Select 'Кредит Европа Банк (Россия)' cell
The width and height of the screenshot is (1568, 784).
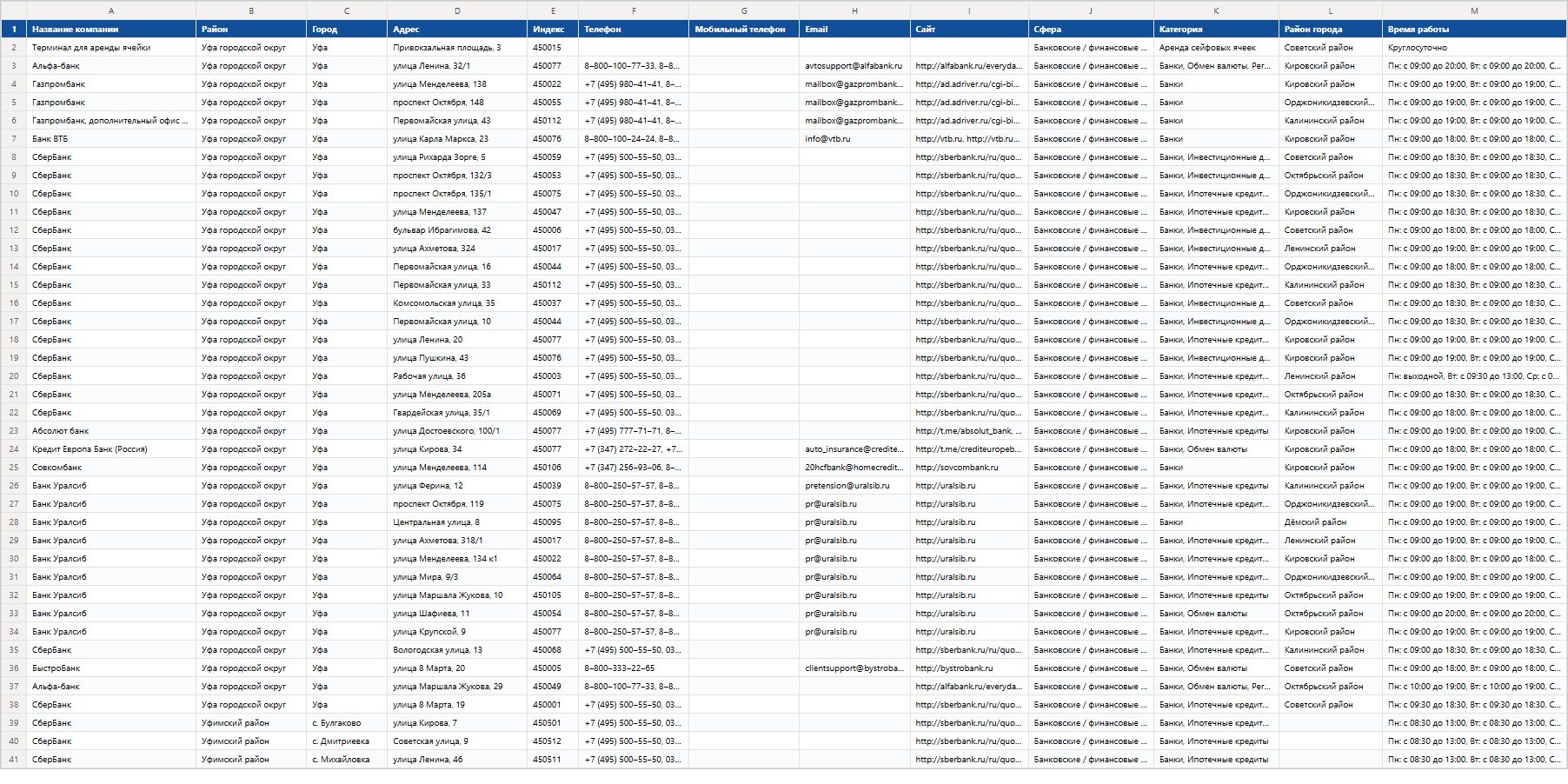coord(111,449)
